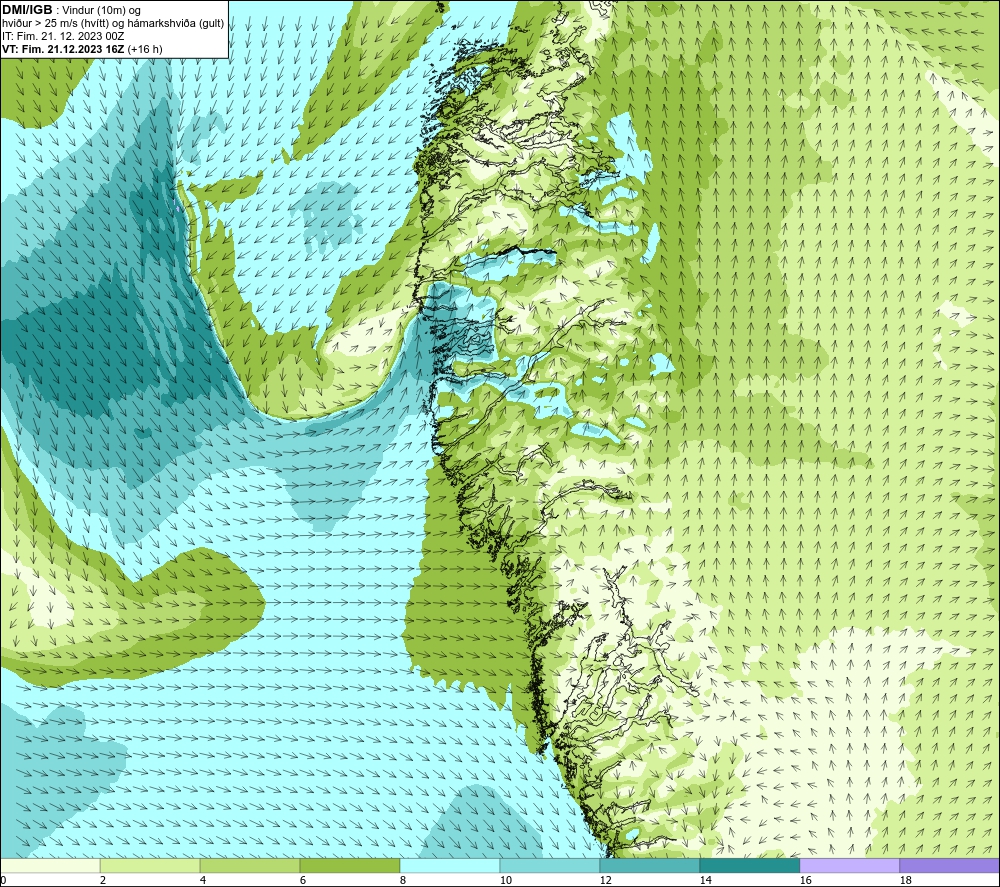This screenshot has height=887, width=1000.
Task: Click the 0–2 m/s pale color swatch
Action: (x=50, y=866)
